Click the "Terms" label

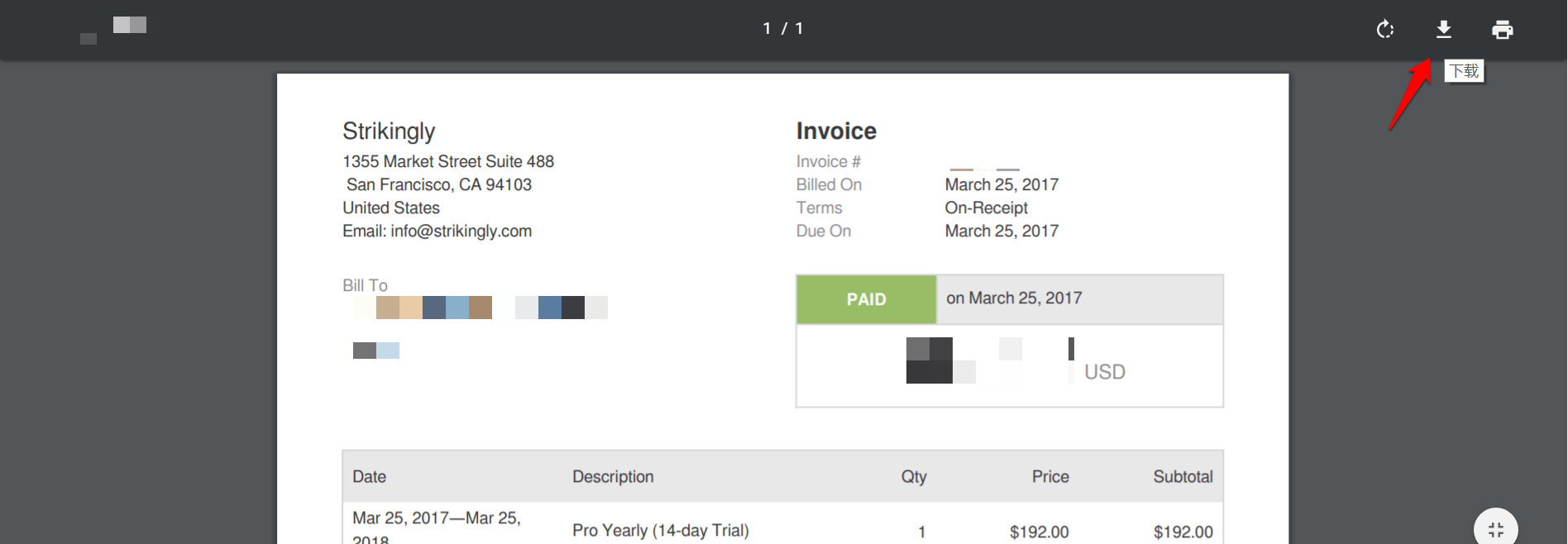click(819, 208)
